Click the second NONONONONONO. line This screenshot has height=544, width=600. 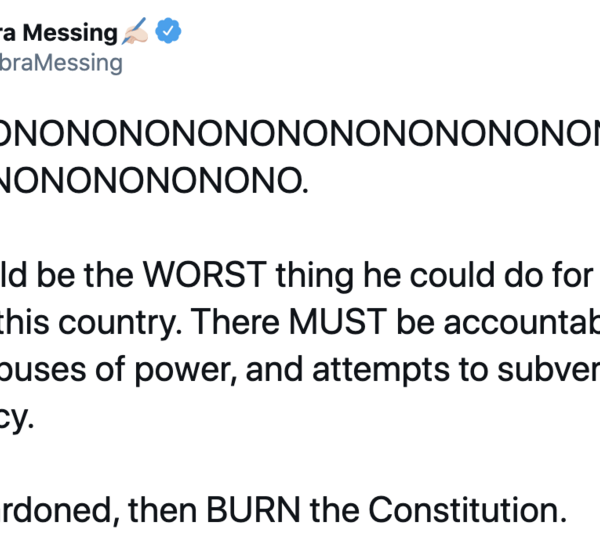pos(150,181)
